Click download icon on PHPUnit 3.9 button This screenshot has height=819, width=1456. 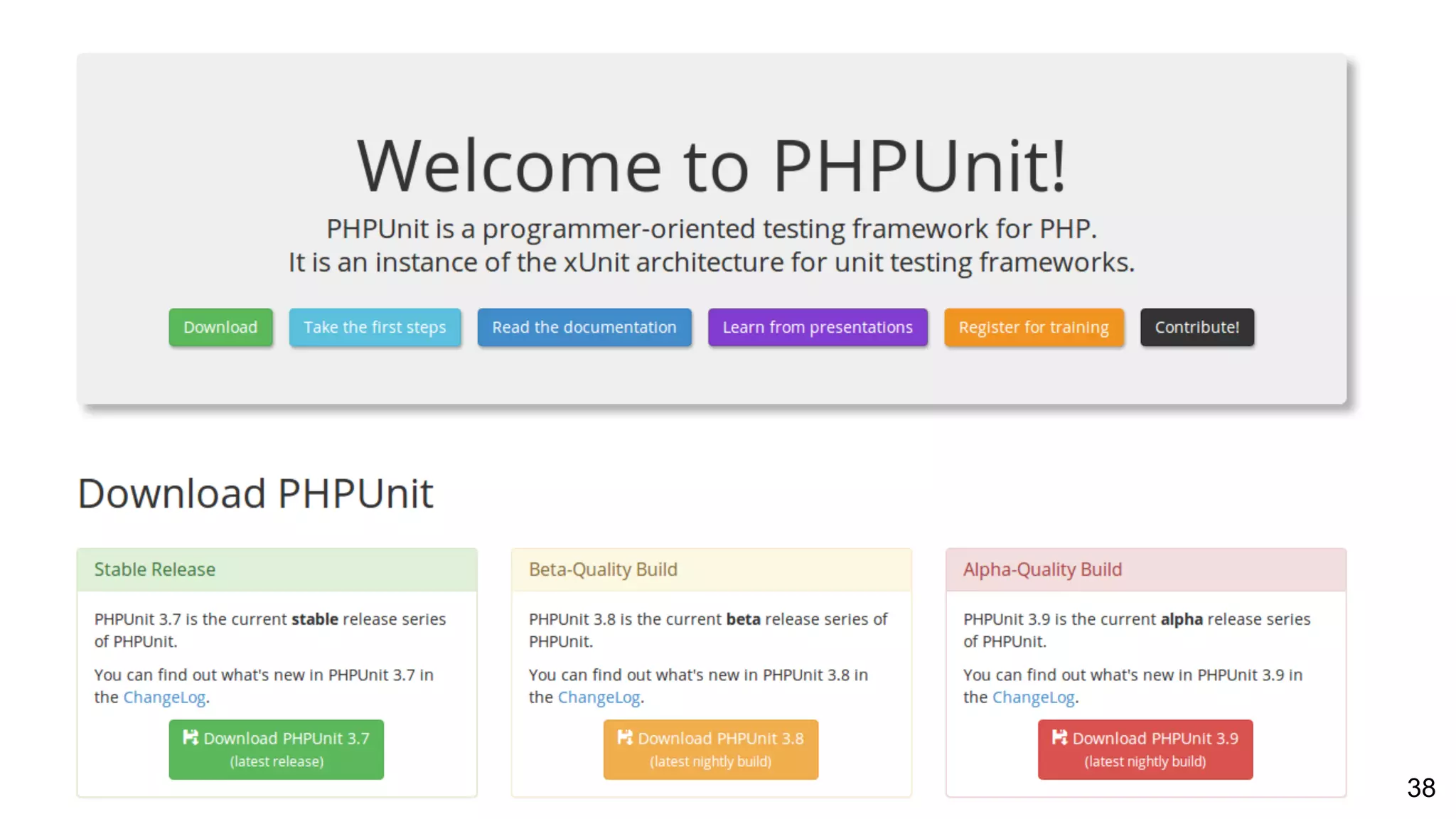pyautogui.click(x=1059, y=737)
